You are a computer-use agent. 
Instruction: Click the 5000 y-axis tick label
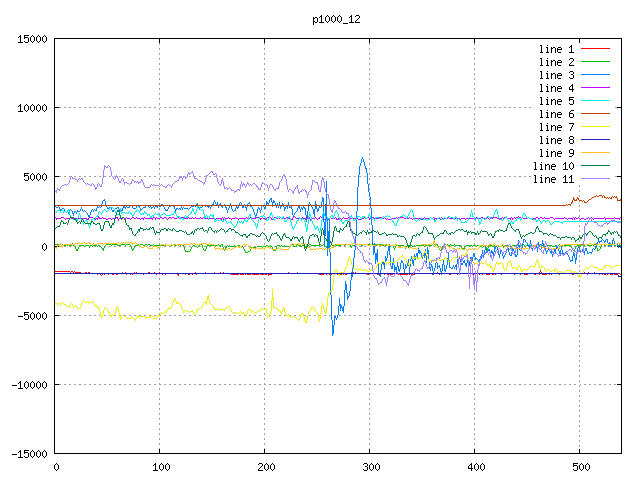(33, 177)
